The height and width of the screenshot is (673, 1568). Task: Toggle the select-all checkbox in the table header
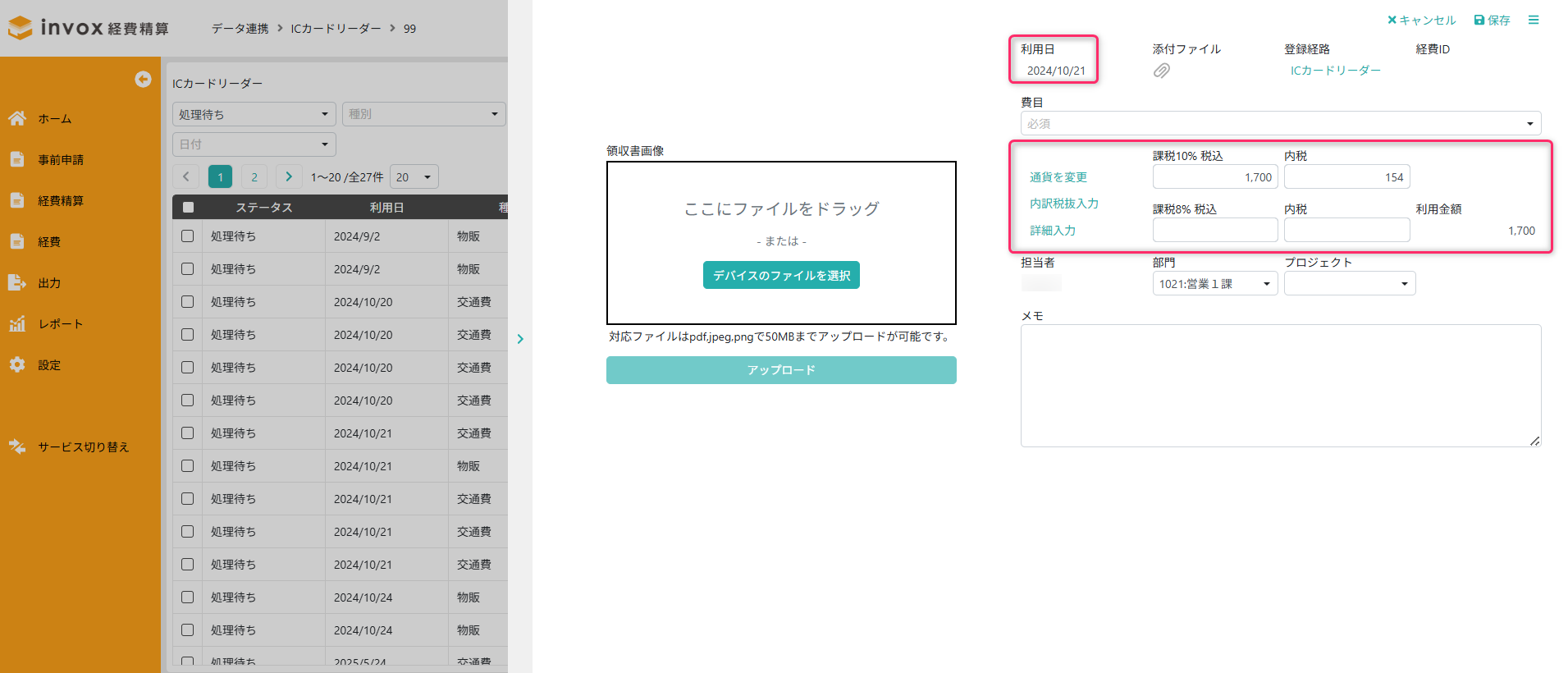(188, 208)
